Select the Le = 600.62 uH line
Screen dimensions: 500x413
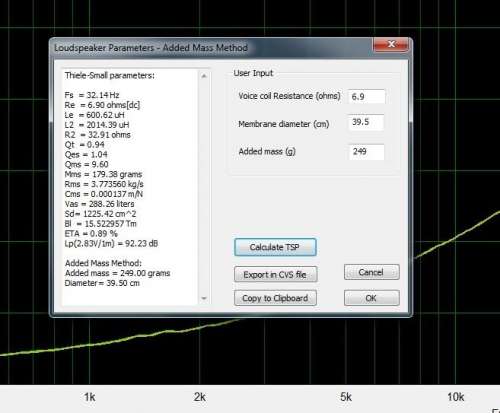(x=95, y=115)
